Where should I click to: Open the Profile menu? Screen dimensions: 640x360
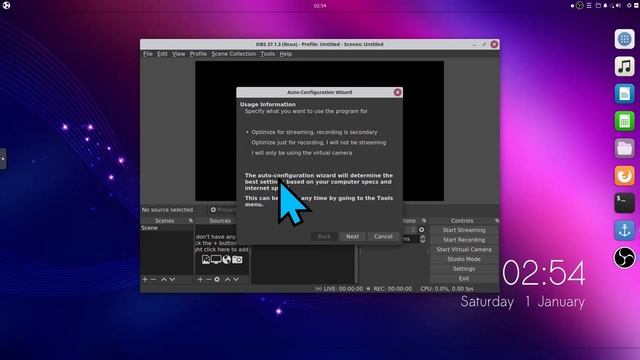coord(198,54)
